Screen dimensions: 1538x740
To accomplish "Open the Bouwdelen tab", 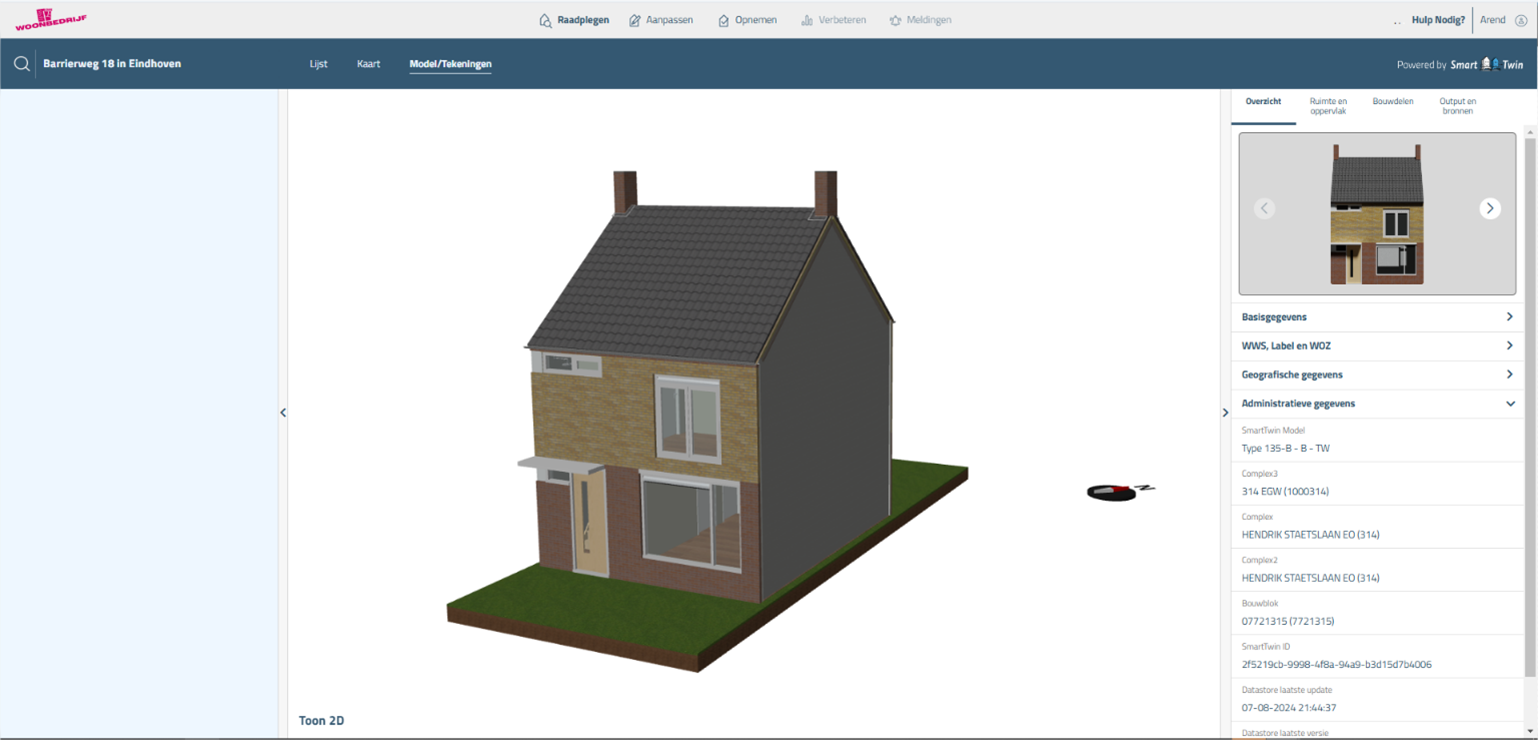I will point(1392,102).
